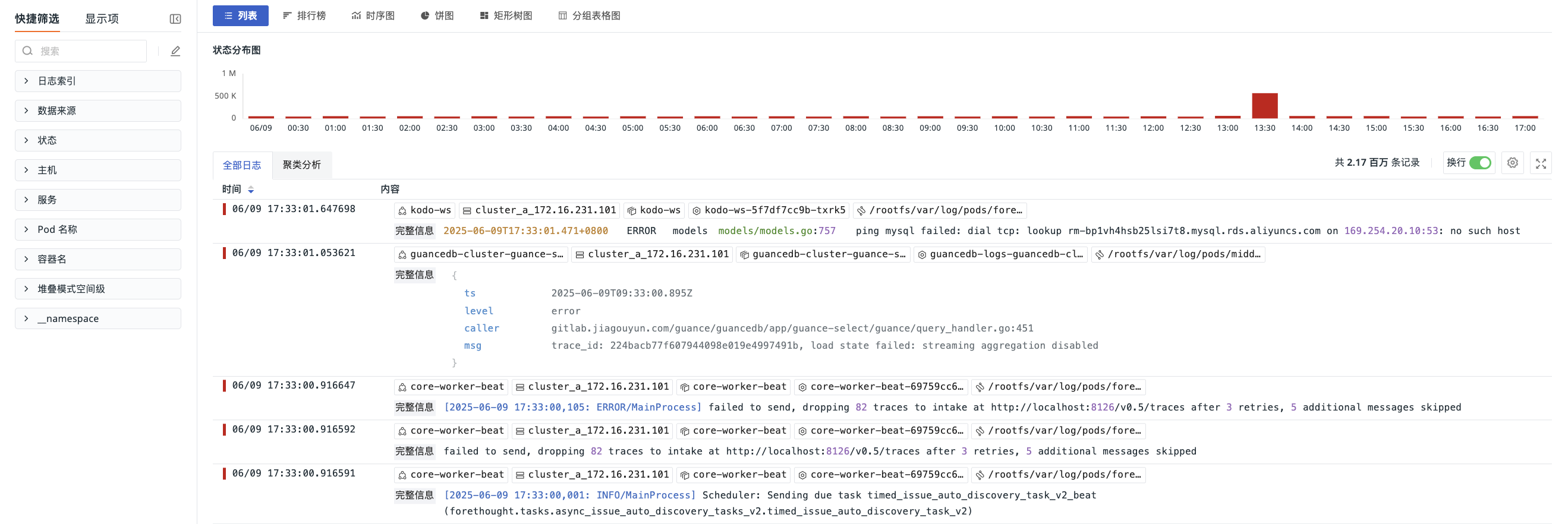Viewport: 1568px width, 524px height.
Task: Open the 显示项 sidebar tab
Action: pyautogui.click(x=102, y=19)
